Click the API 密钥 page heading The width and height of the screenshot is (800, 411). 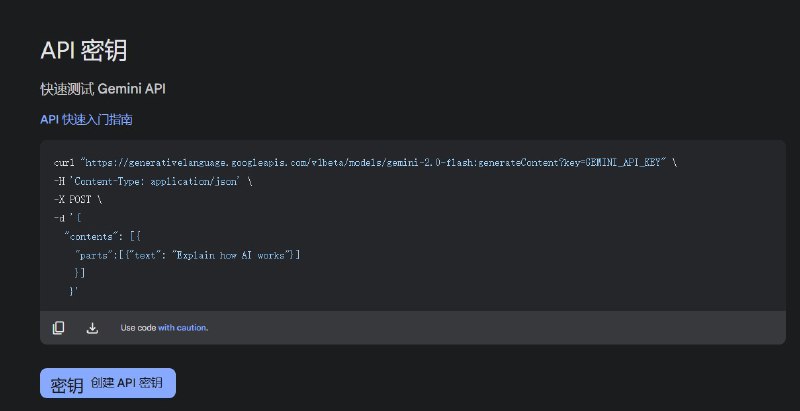click(84, 50)
